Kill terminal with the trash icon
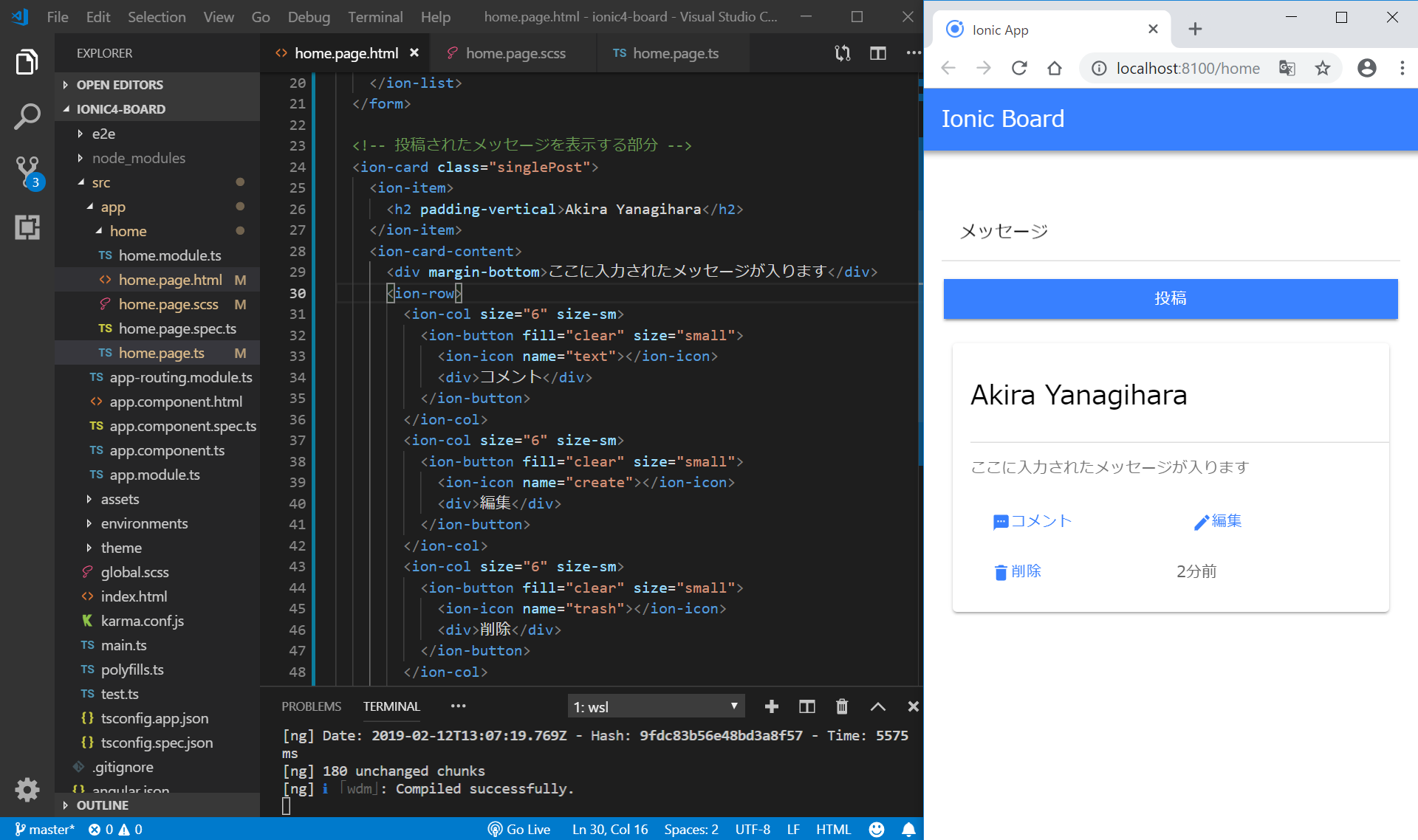Image resolution: width=1418 pixels, height=840 pixels. click(842, 706)
